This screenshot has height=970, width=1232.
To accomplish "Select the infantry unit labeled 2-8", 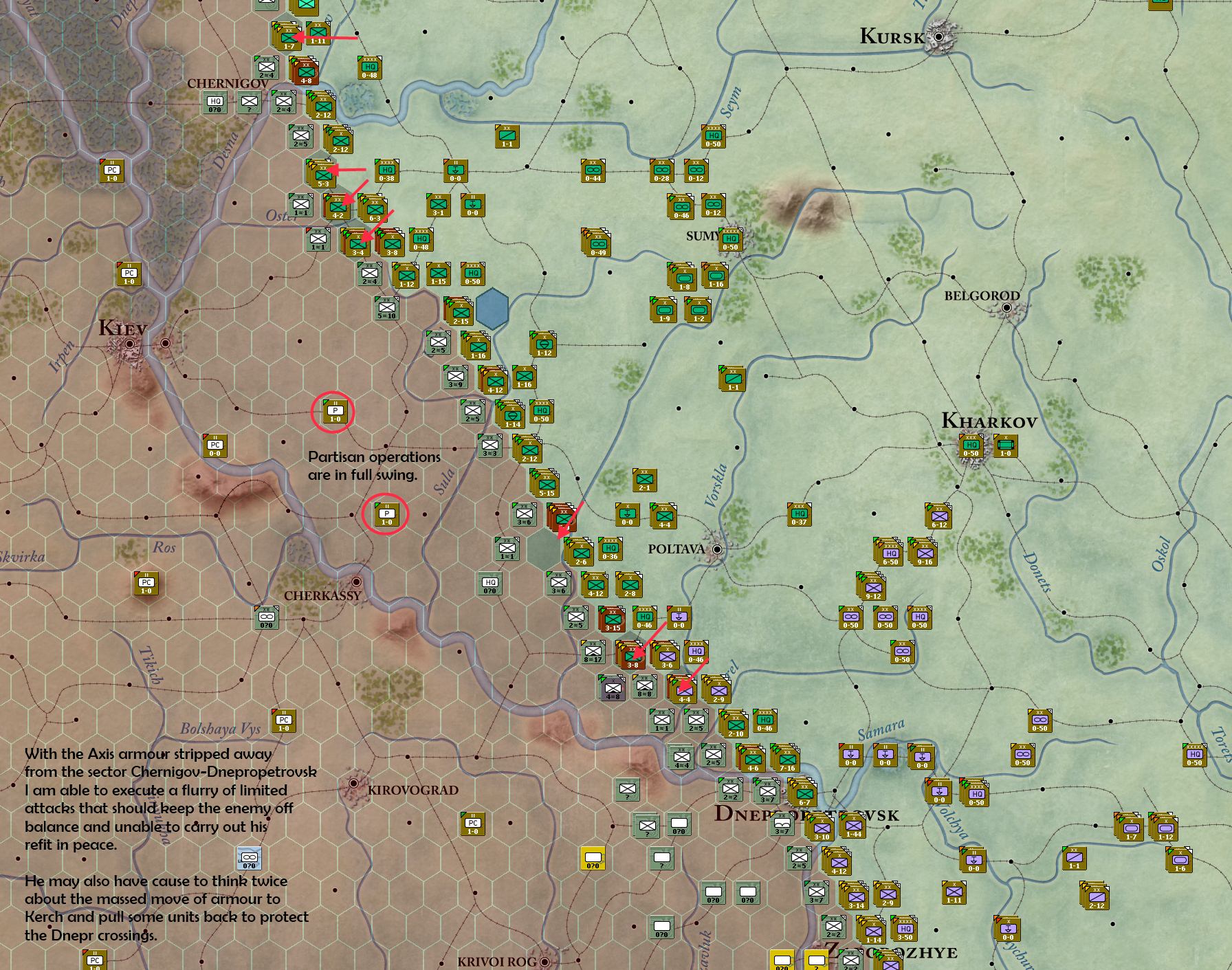I will click(x=628, y=584).
